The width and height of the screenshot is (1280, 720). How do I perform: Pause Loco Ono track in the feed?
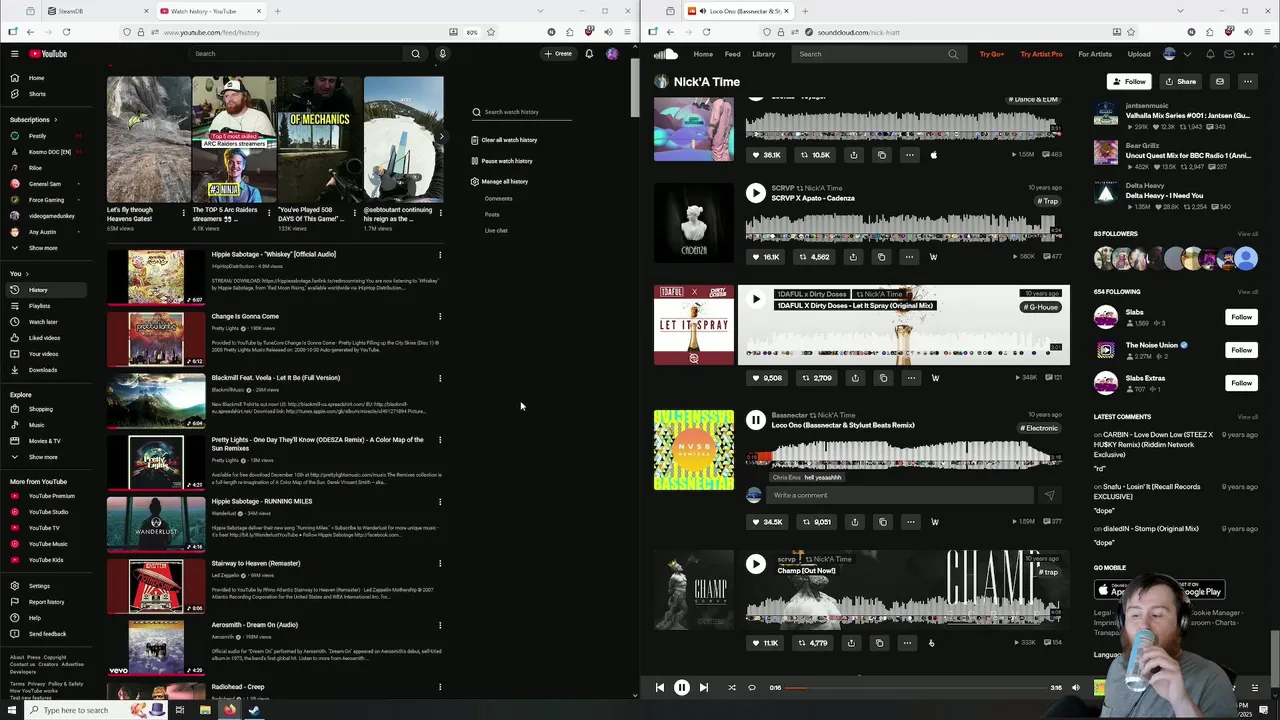[x=756, y=421]
